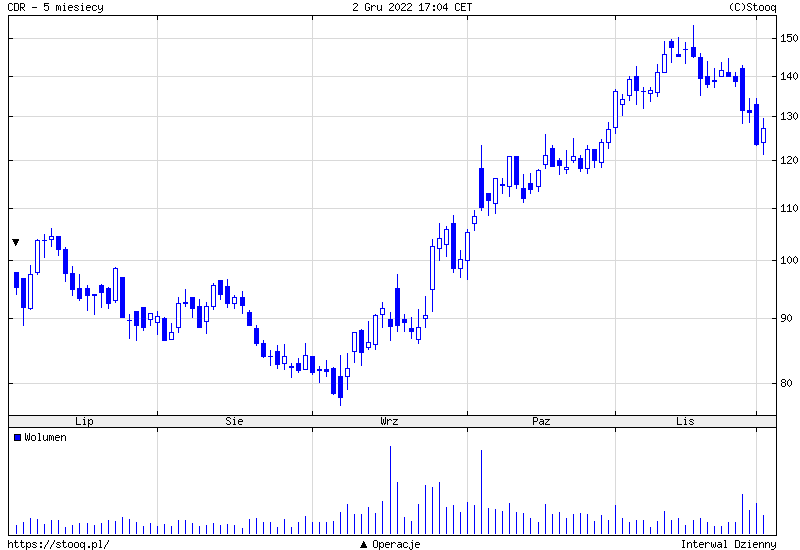The width and height of the screenshot is (800, 550).
Task: Click the https://stooq.pl/ link text
Action: (58, 544)
